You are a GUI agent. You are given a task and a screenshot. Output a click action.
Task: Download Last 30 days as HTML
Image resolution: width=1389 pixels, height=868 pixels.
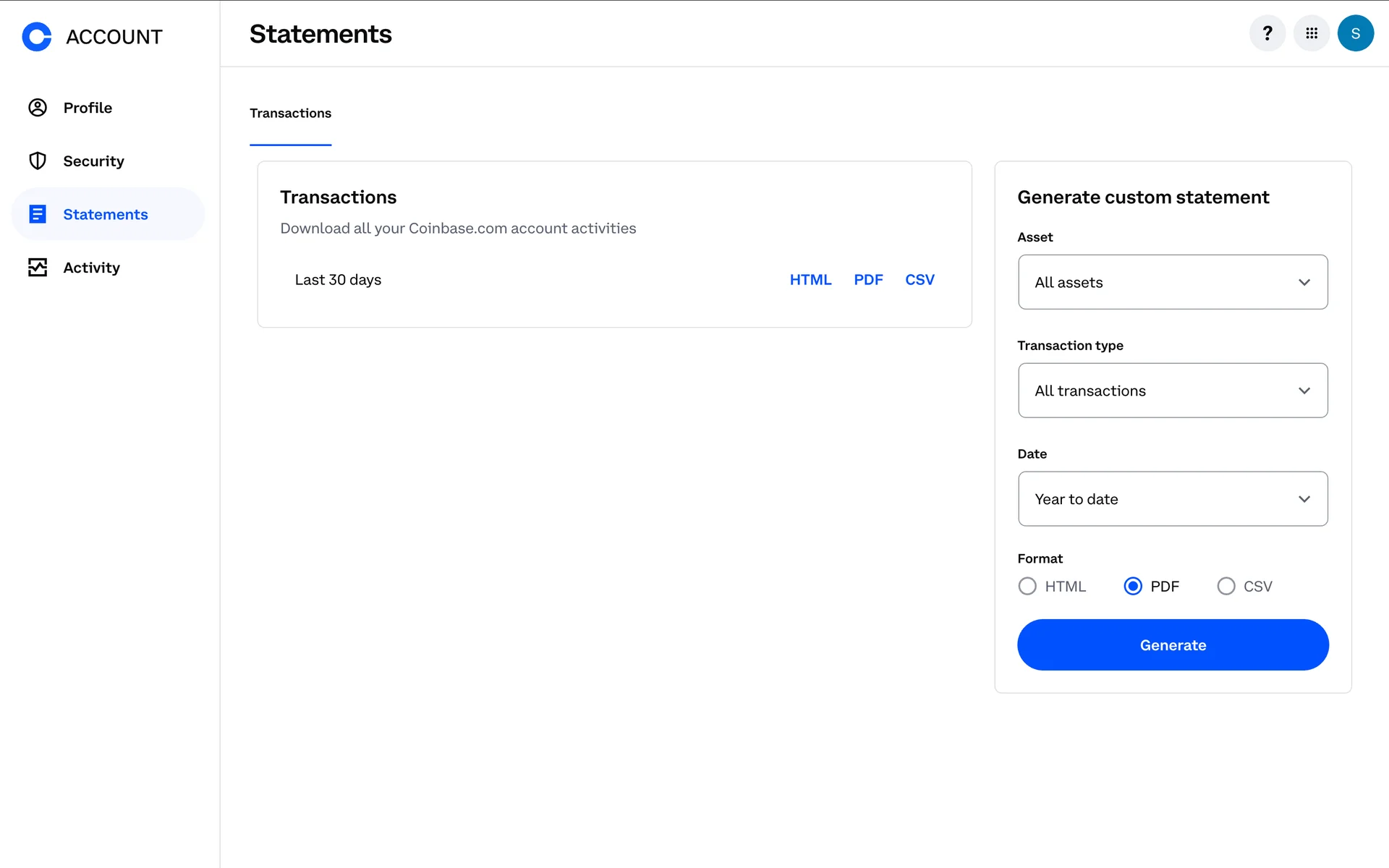pos(810,280)
